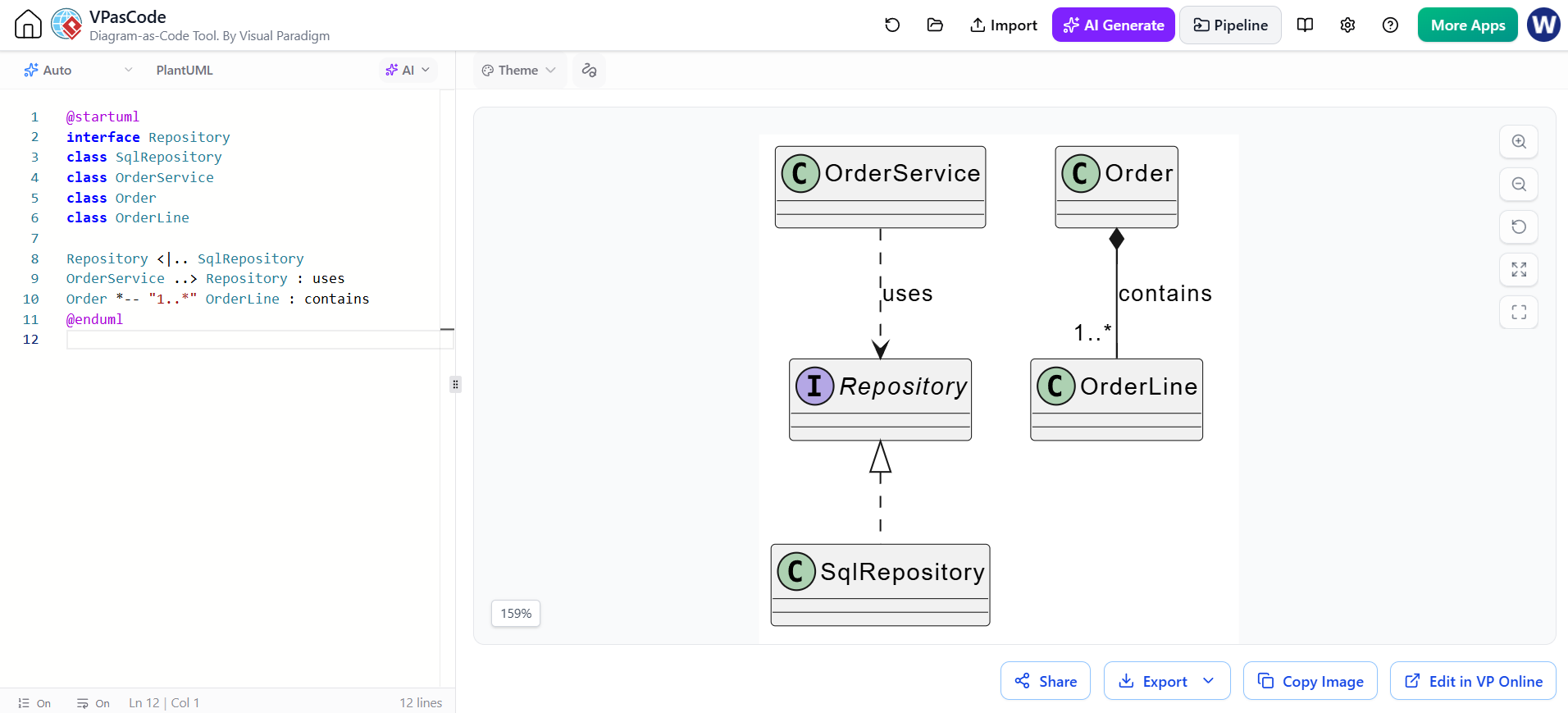Click the hand-drawn style icon beside Theme

(x=589, y=71)
